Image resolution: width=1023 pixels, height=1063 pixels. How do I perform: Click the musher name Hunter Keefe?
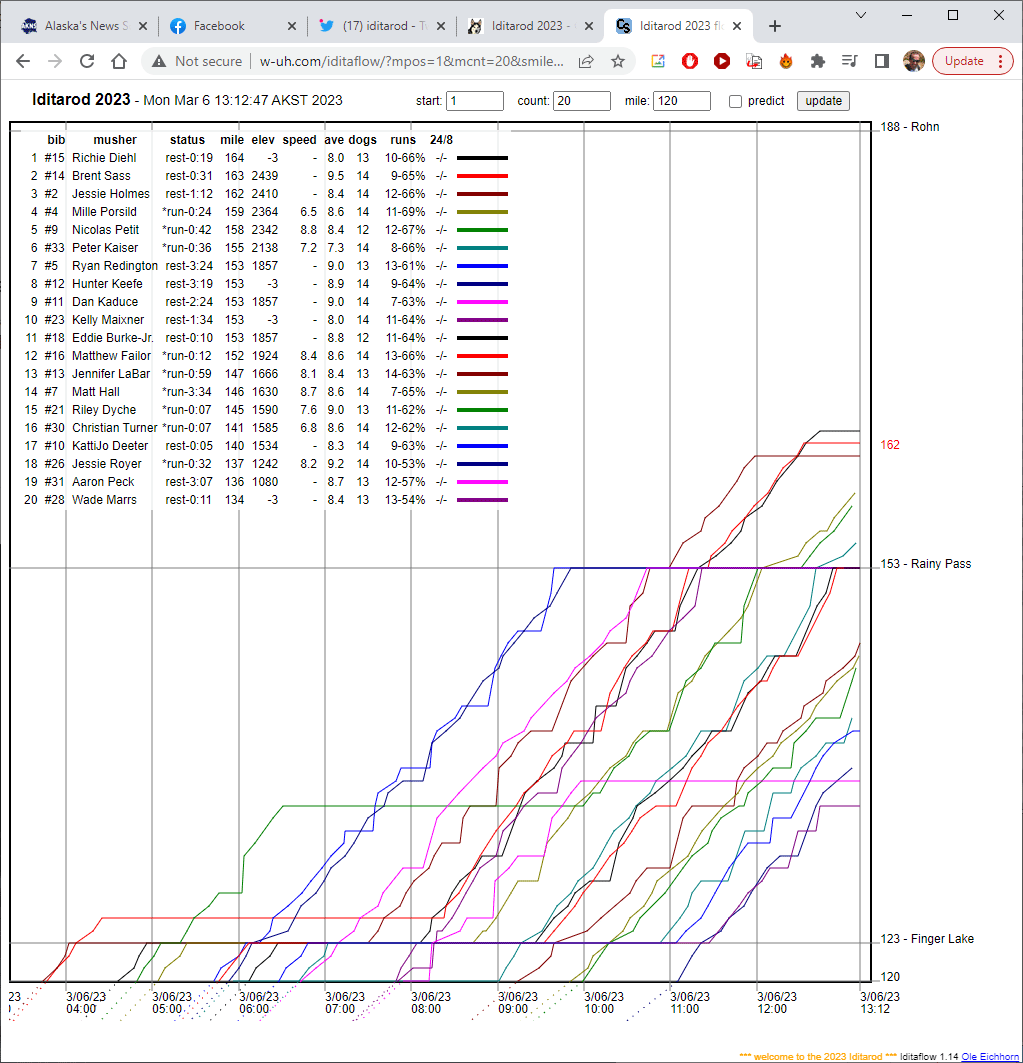[x=107, y=283]
